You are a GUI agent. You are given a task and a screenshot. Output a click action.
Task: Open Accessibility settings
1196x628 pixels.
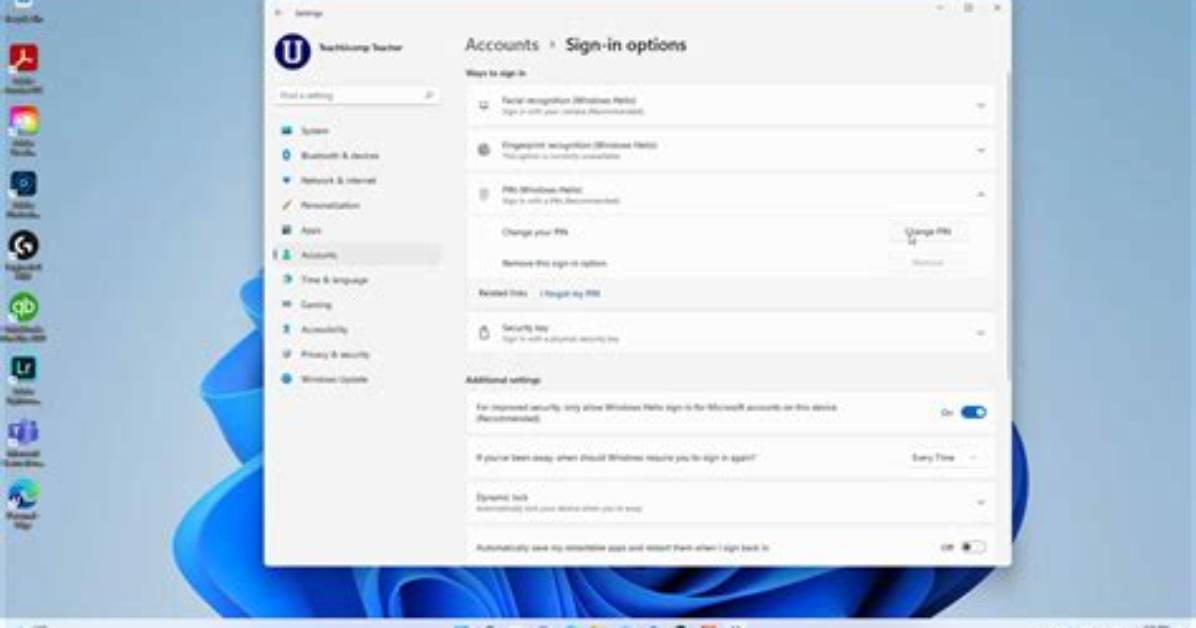tap(357, 330)
